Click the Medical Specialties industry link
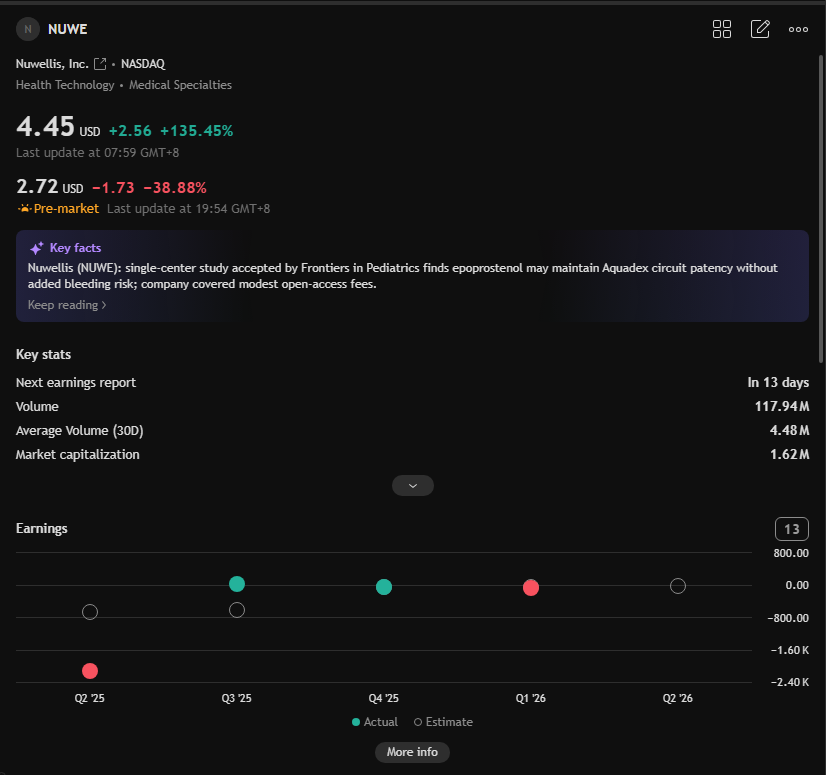826x775 pixels. pos(180,85)
